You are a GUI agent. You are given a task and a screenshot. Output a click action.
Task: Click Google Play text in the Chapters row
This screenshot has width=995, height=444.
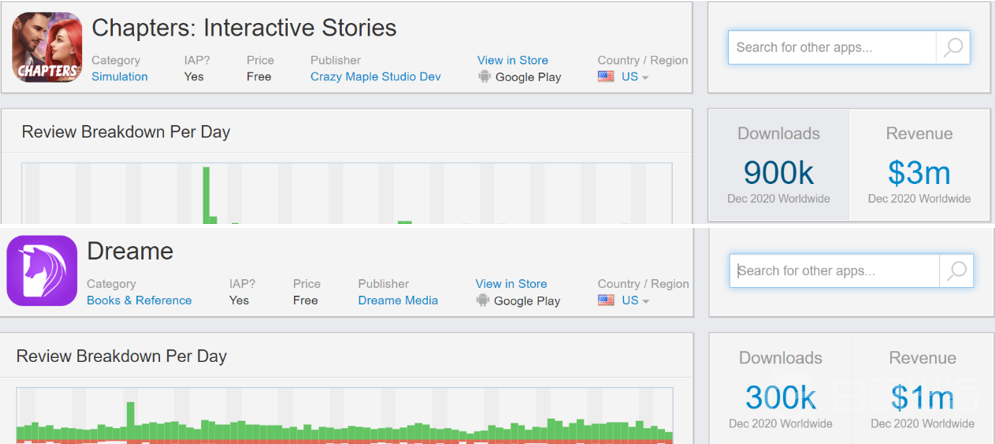528,77
